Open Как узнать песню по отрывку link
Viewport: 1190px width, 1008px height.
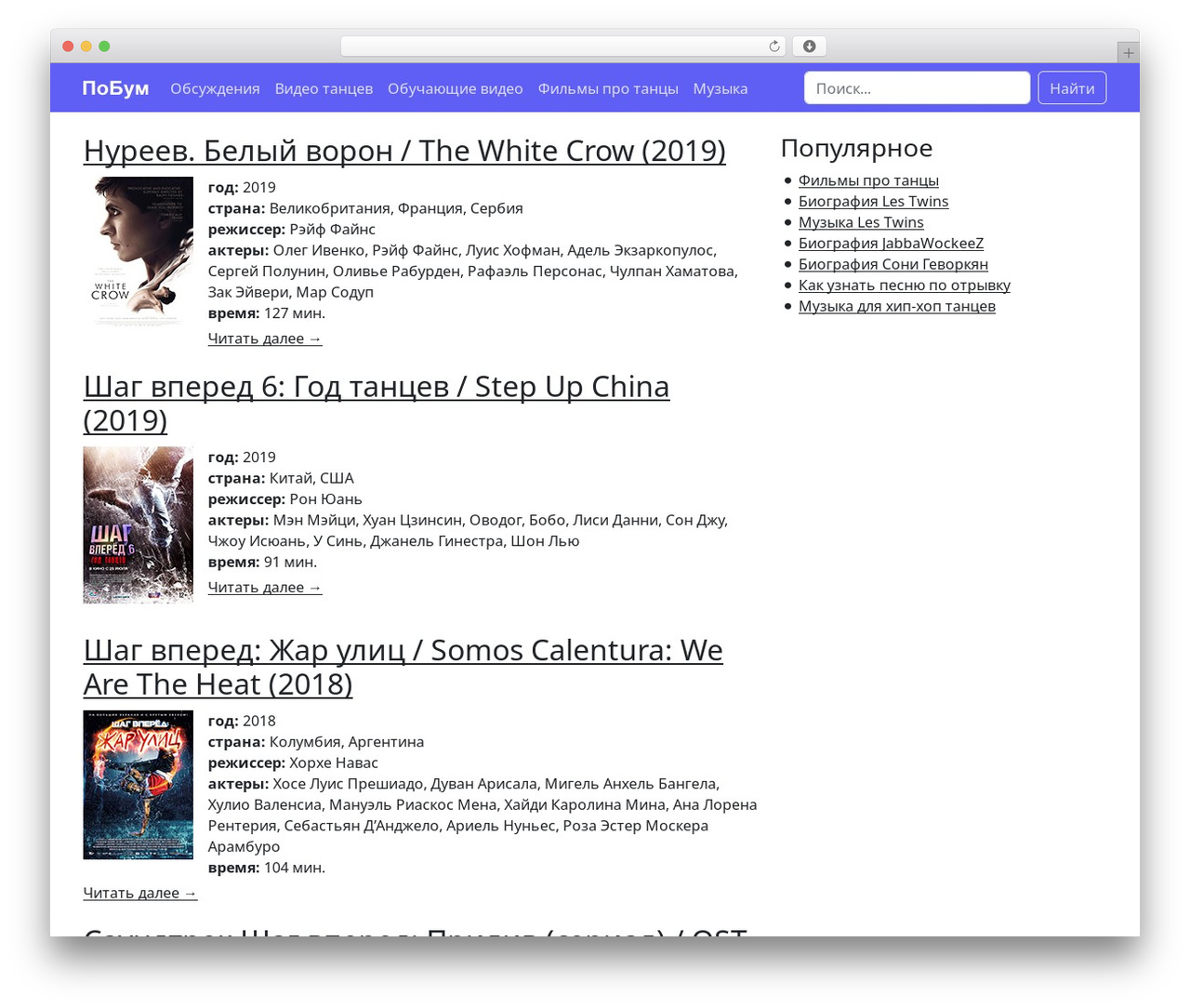[x=905, y=285]
